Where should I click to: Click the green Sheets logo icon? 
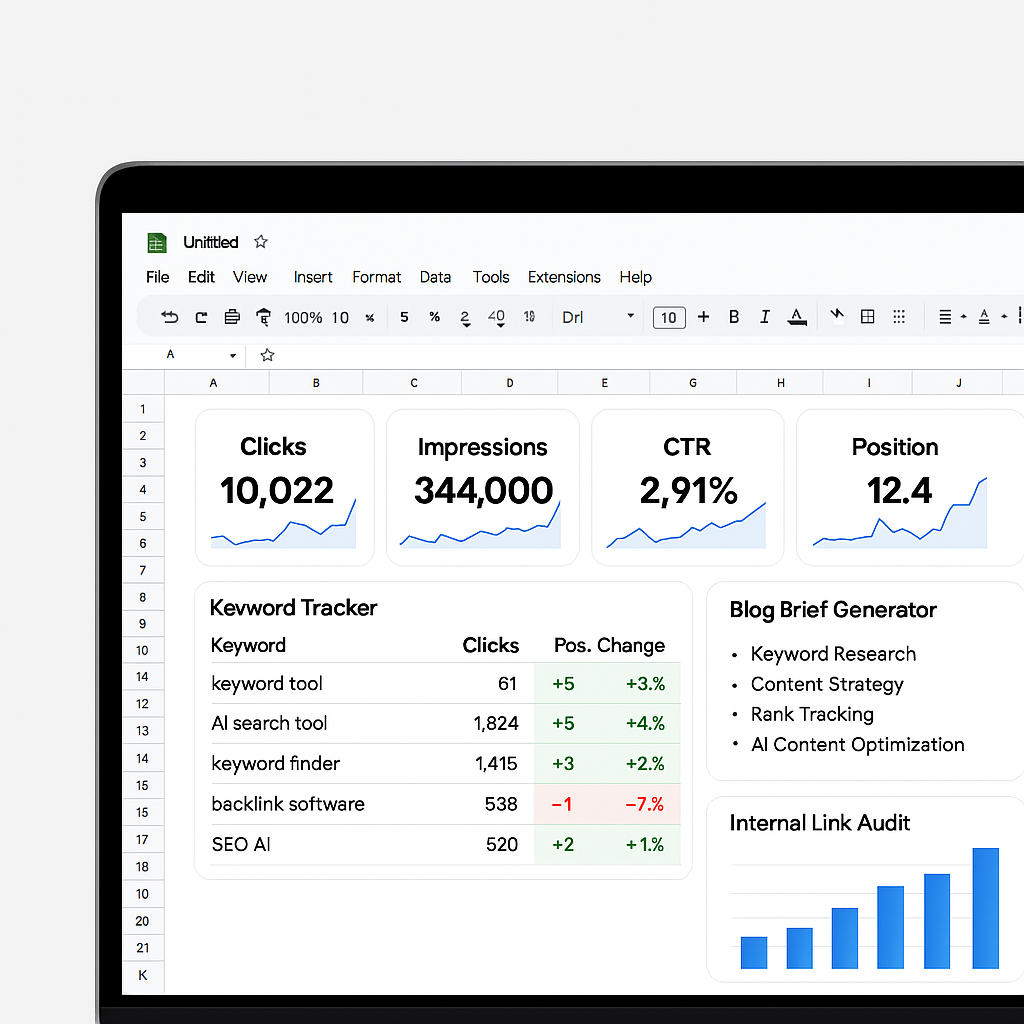(156, 242)
